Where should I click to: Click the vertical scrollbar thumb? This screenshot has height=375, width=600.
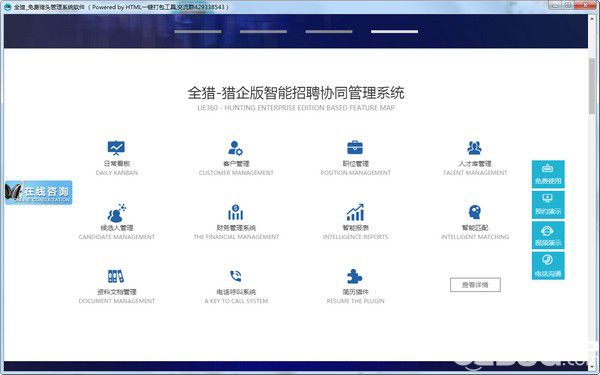click(x=592, y=85)
